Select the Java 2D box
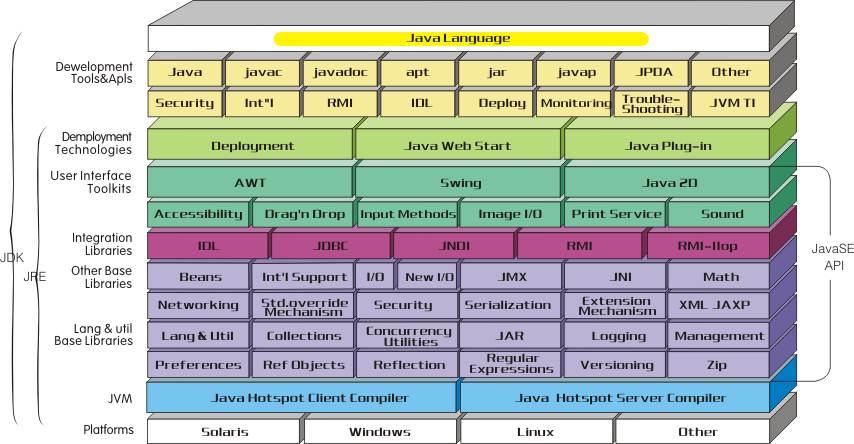Screen dimensions: 854x444 point(667,183)
